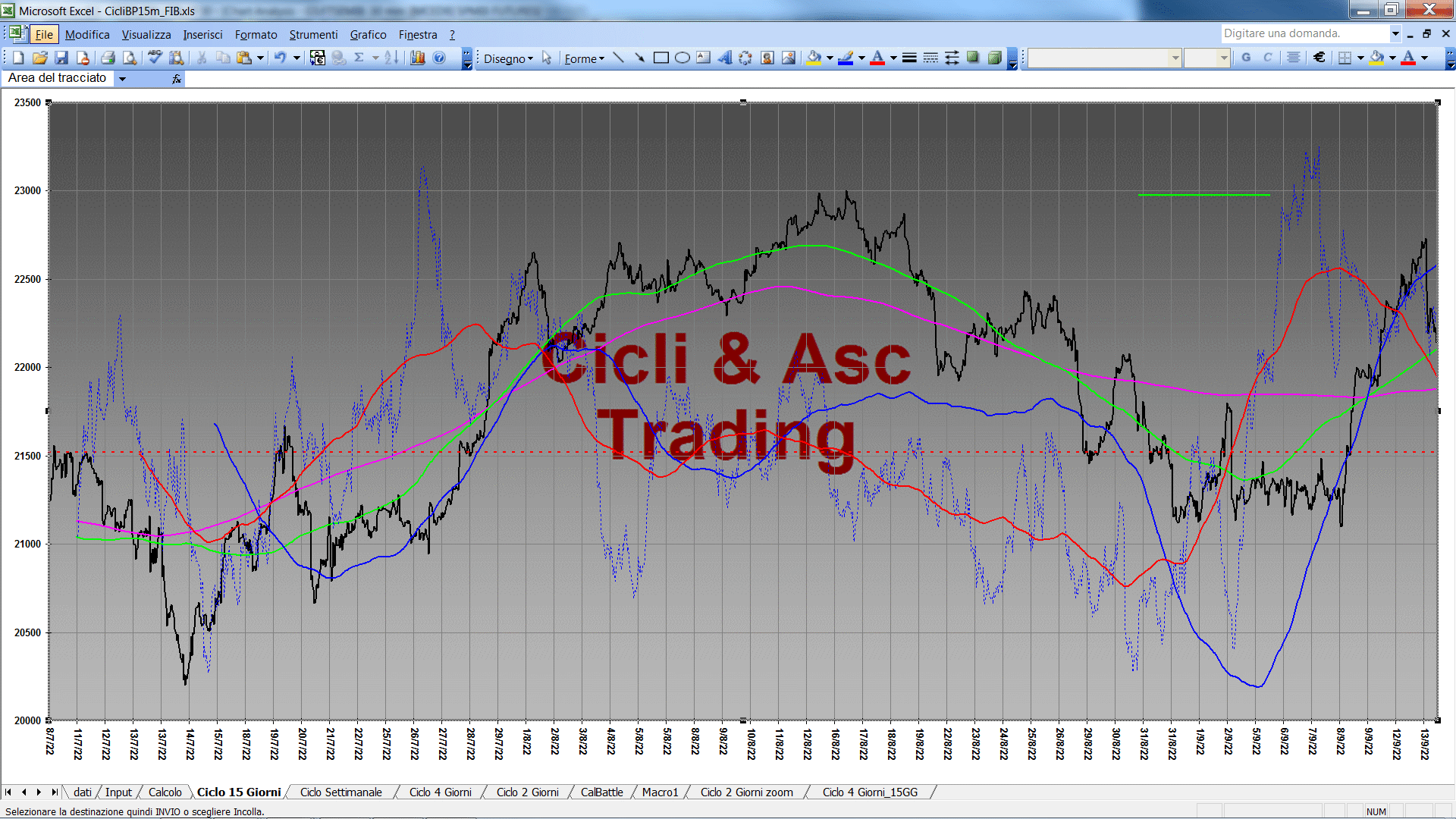Screen dimensions: 1456x819
Task: Click the Dash Style icon
Action: coord(930,58)
